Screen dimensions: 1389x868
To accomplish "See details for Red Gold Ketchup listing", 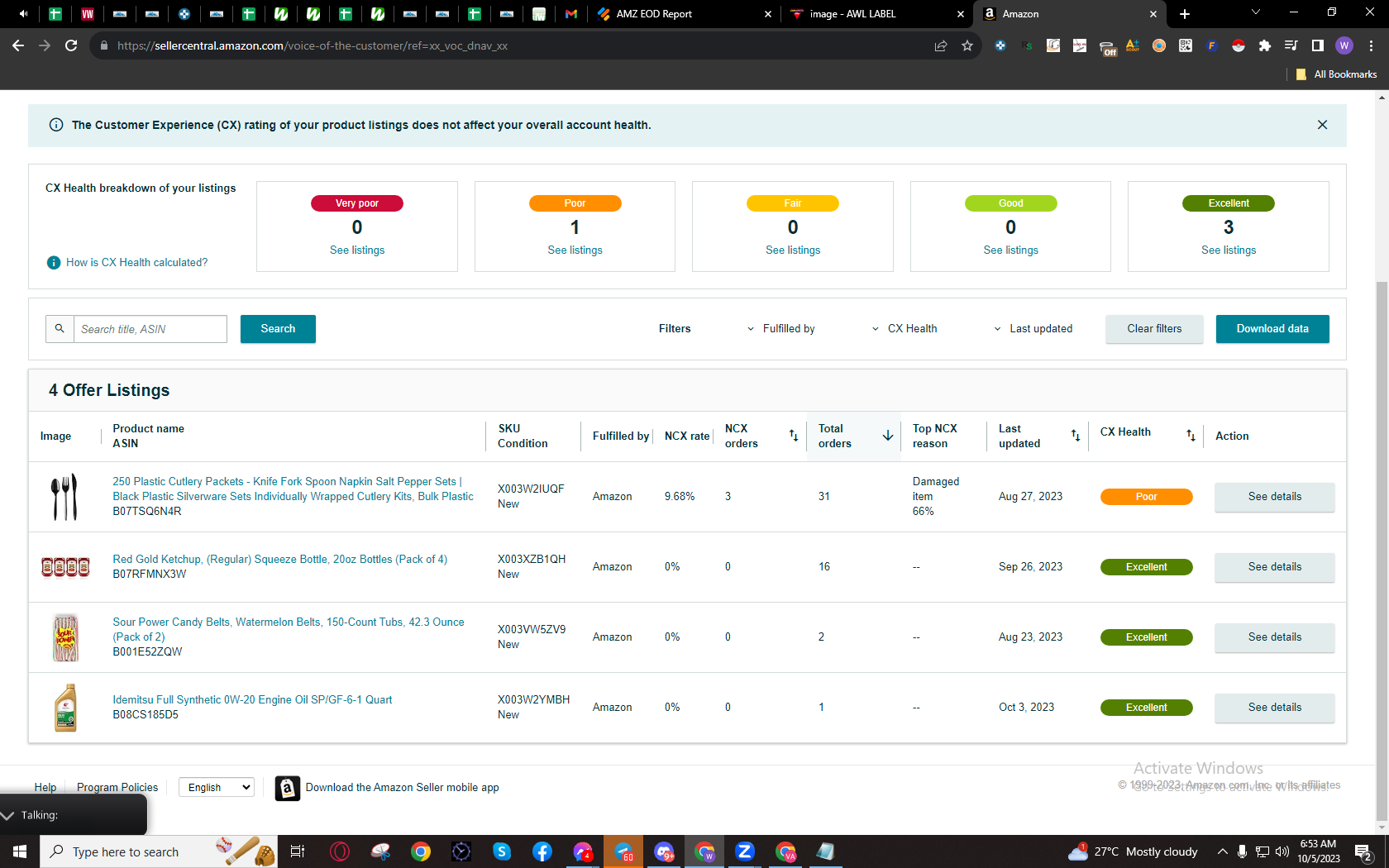I will (1274, 567).
